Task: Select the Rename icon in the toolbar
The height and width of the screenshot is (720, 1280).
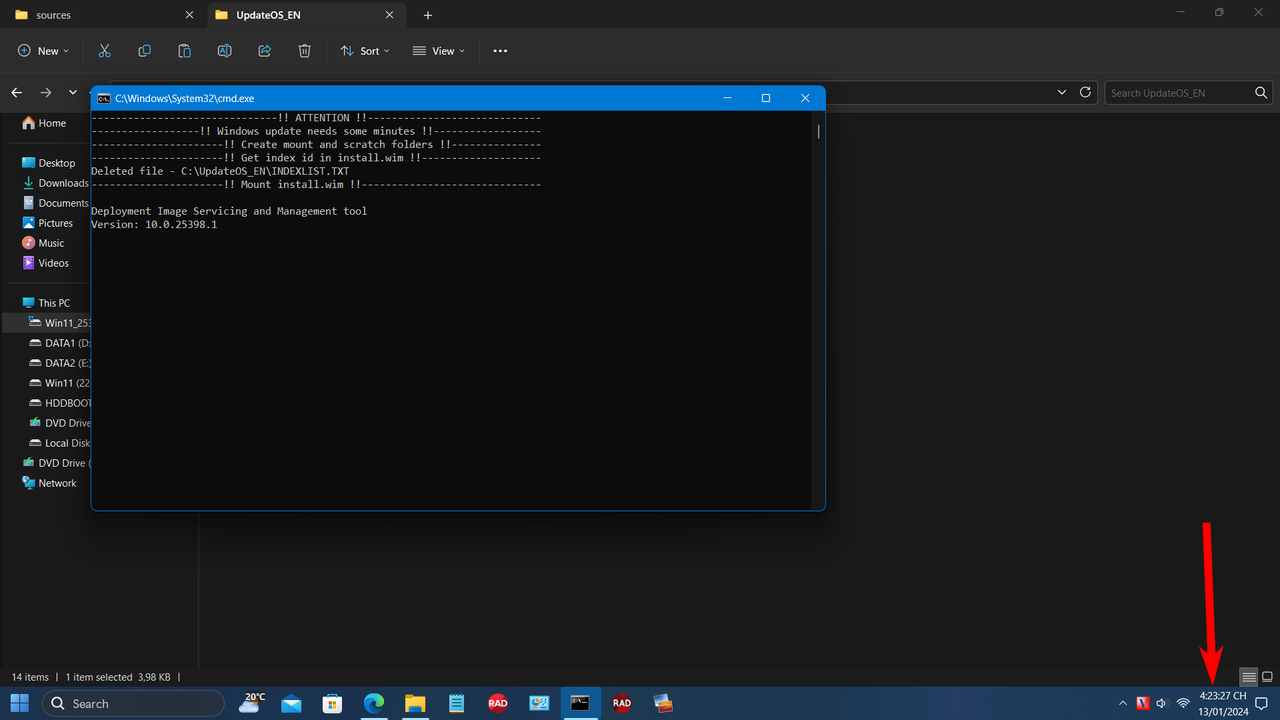Action: 224,50
